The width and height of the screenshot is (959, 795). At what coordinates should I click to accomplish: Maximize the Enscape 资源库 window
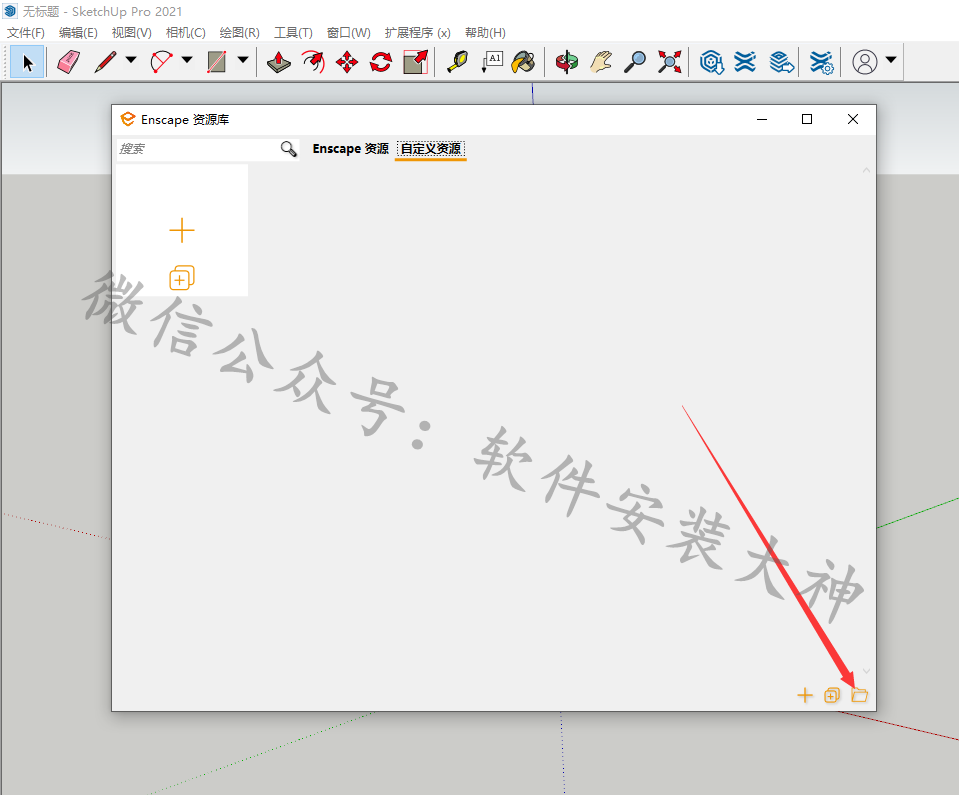coord(807,119)
